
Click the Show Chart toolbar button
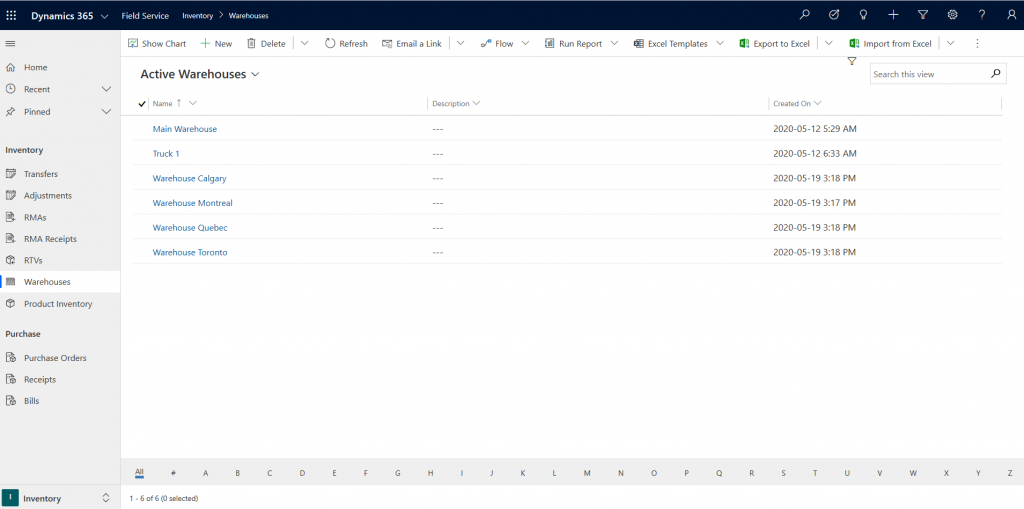157,44
